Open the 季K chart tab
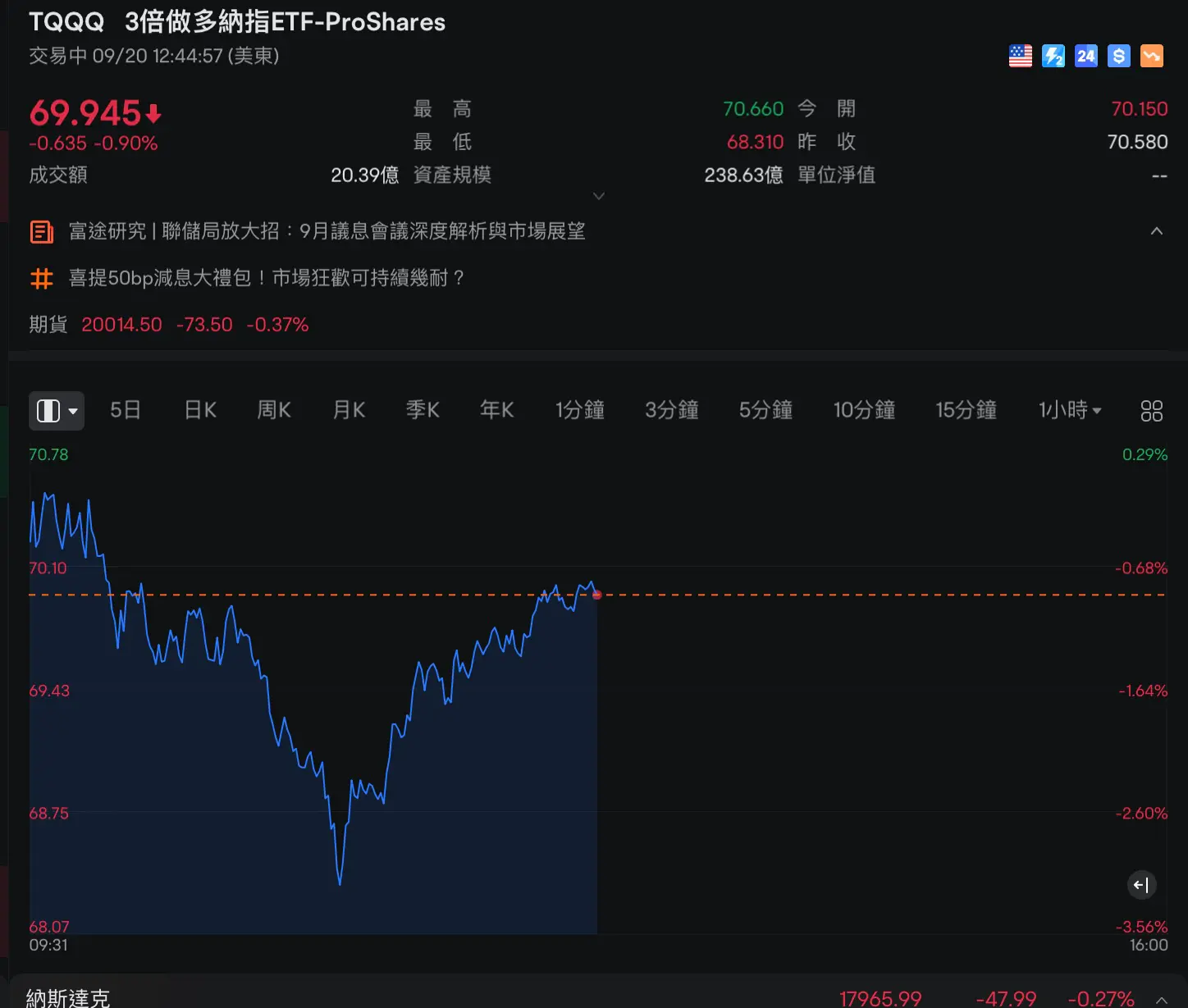Viewport: 1188px width, 1008px height. click(x=423, y=410)
